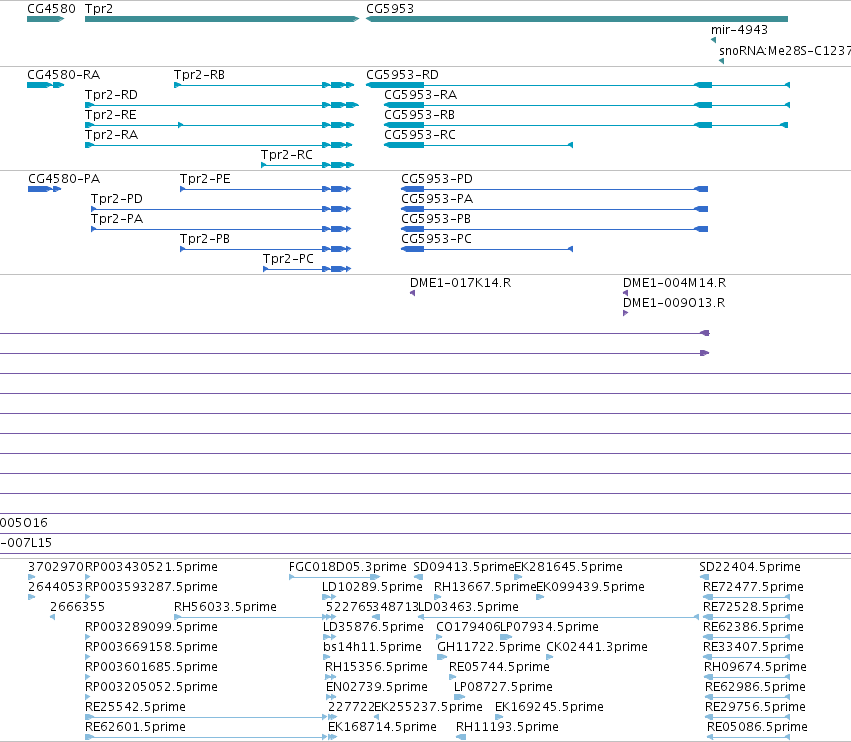Select the CG5953-RC transcript label
Image resolution: width=851 pixels, height=742 pixels.
point(420,135)
